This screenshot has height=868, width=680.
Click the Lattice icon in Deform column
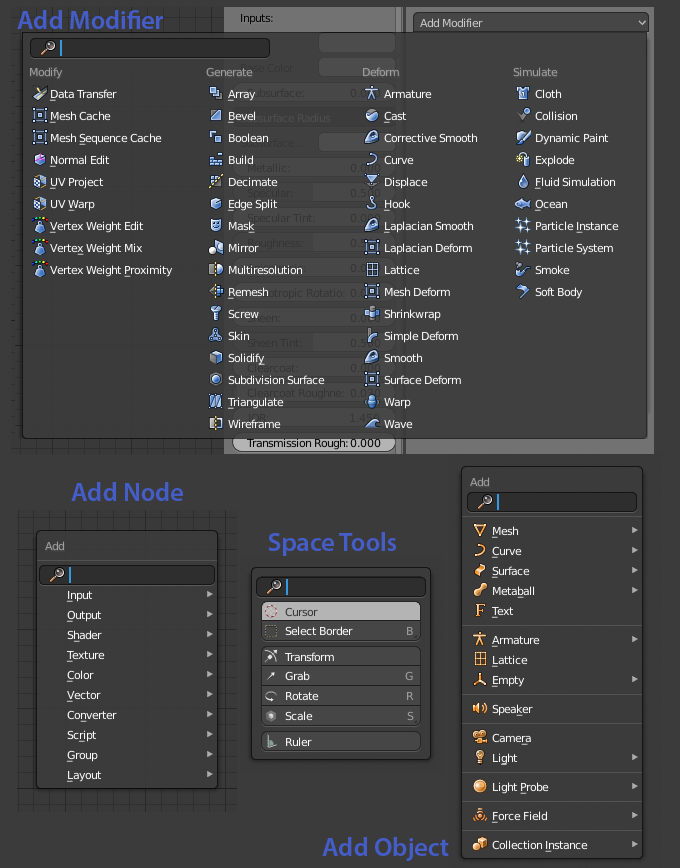pyautogui.click(x=372, y=270)
